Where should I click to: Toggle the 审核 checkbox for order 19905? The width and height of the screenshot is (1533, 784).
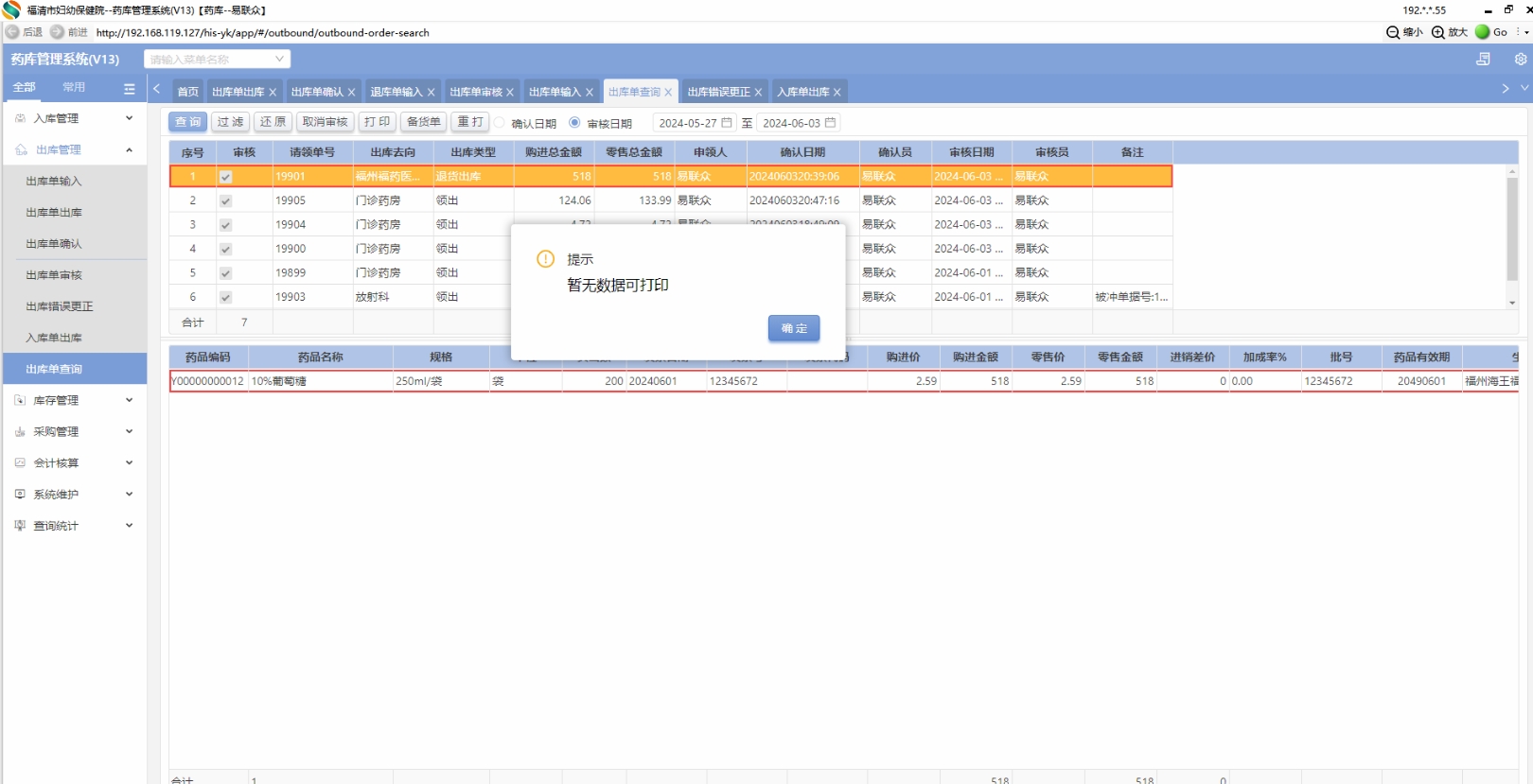(x=225, y=200)
